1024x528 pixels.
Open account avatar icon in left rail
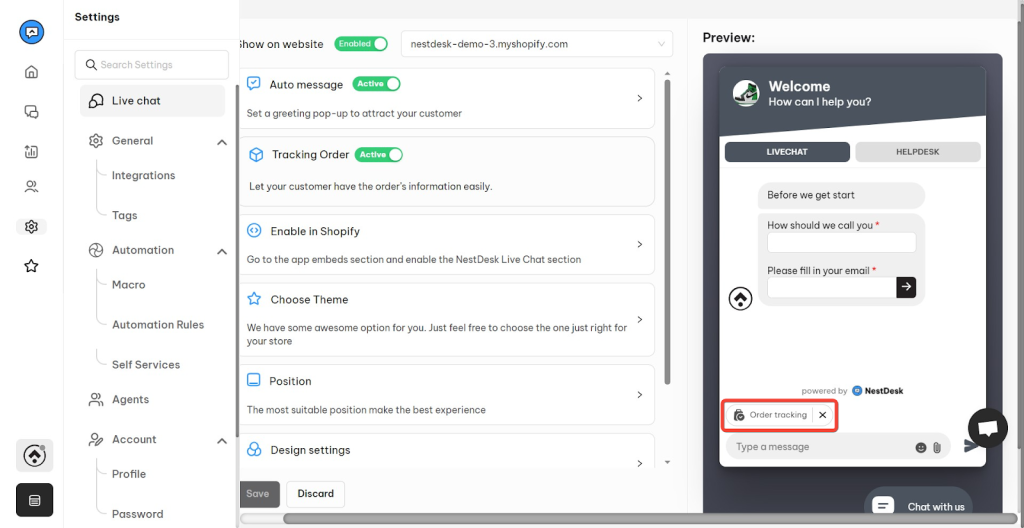point(34,455)
